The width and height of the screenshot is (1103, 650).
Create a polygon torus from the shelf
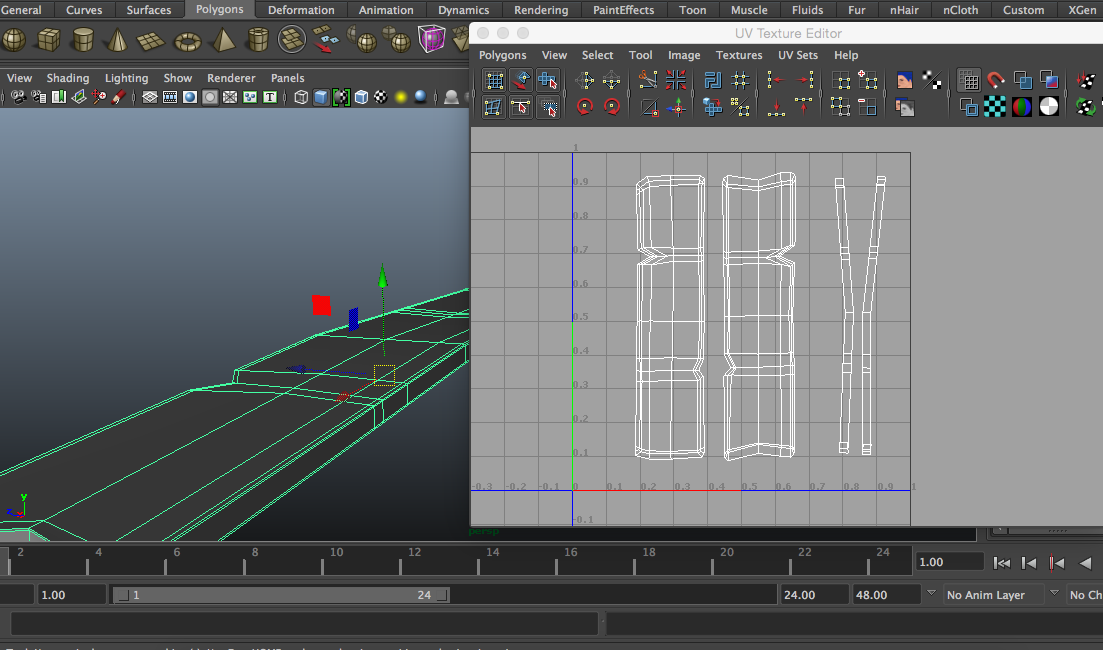tap(187, 38)
